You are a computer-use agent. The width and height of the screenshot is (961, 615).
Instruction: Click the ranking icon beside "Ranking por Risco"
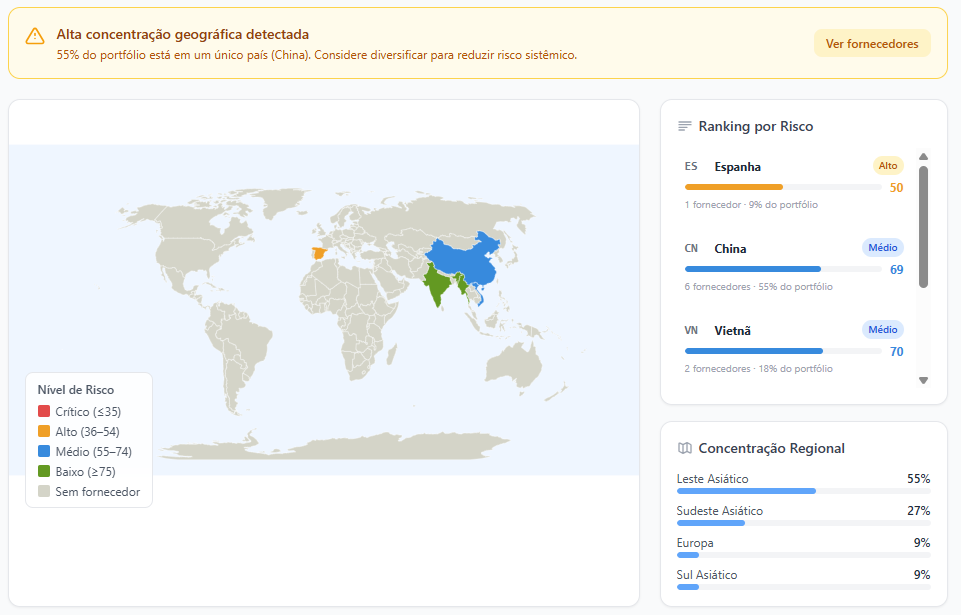click(686, 126)
